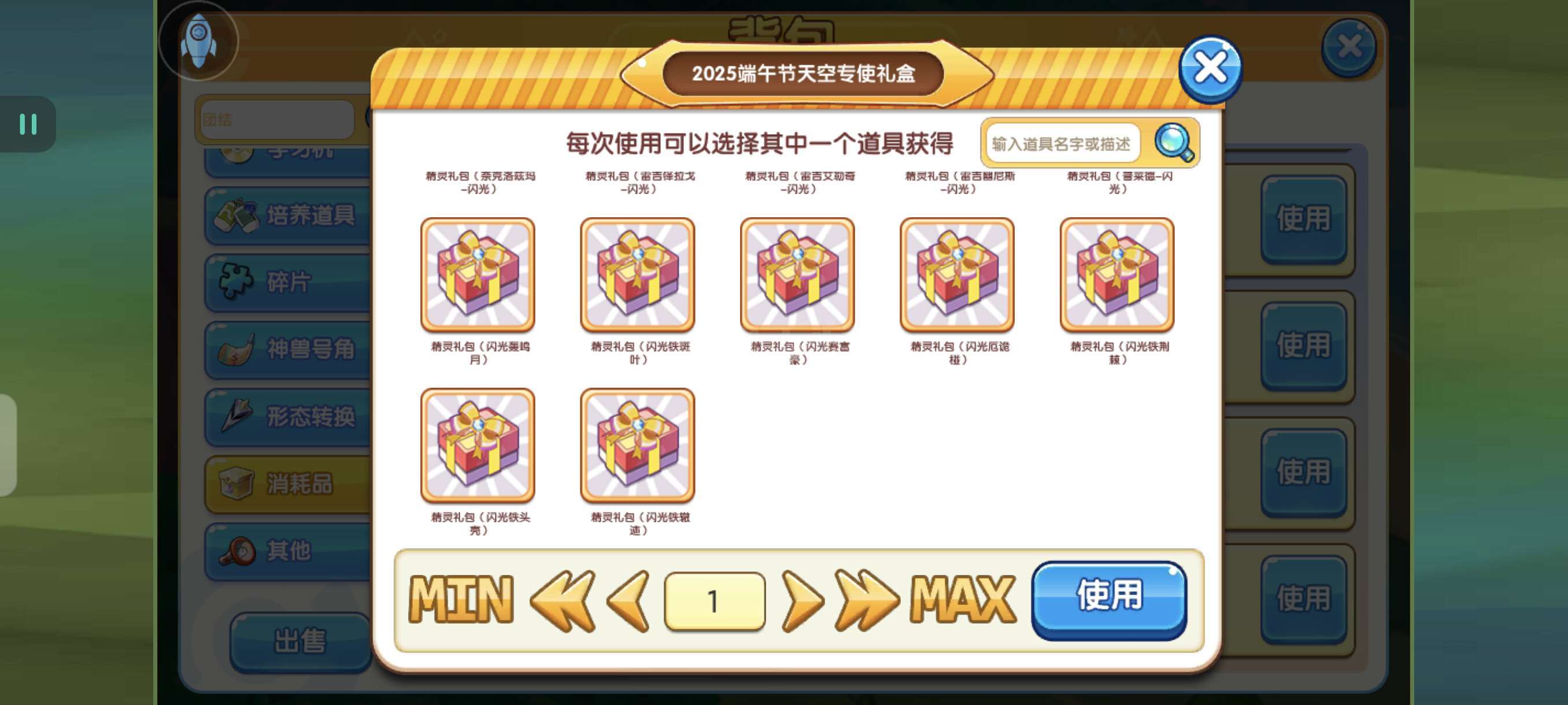This screenshot has width=1568, height=705.
Task: Choose the 闪光赛富豪 gift box icon
Action: [x=797, y=275]
